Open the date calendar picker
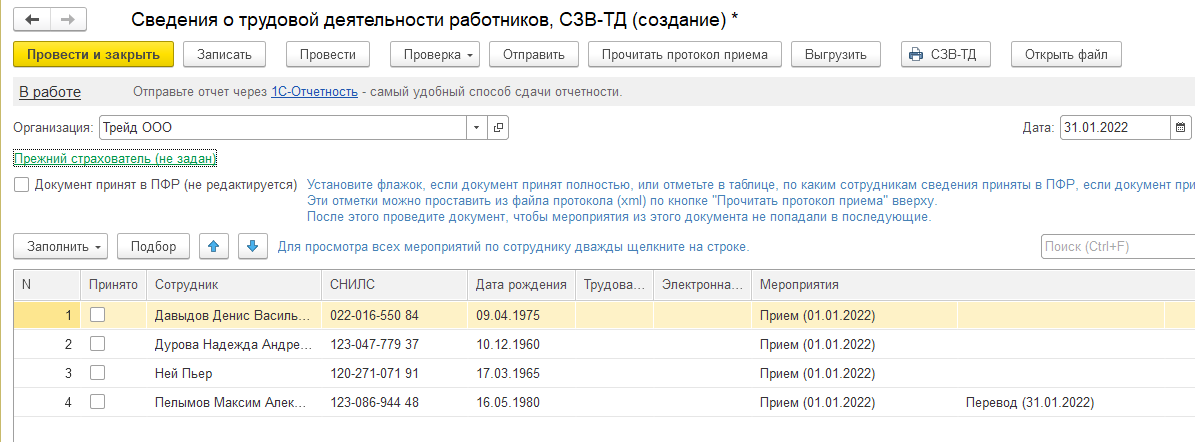The width and height of the screenshot is (1195, 442). [x=1180, y=128]
